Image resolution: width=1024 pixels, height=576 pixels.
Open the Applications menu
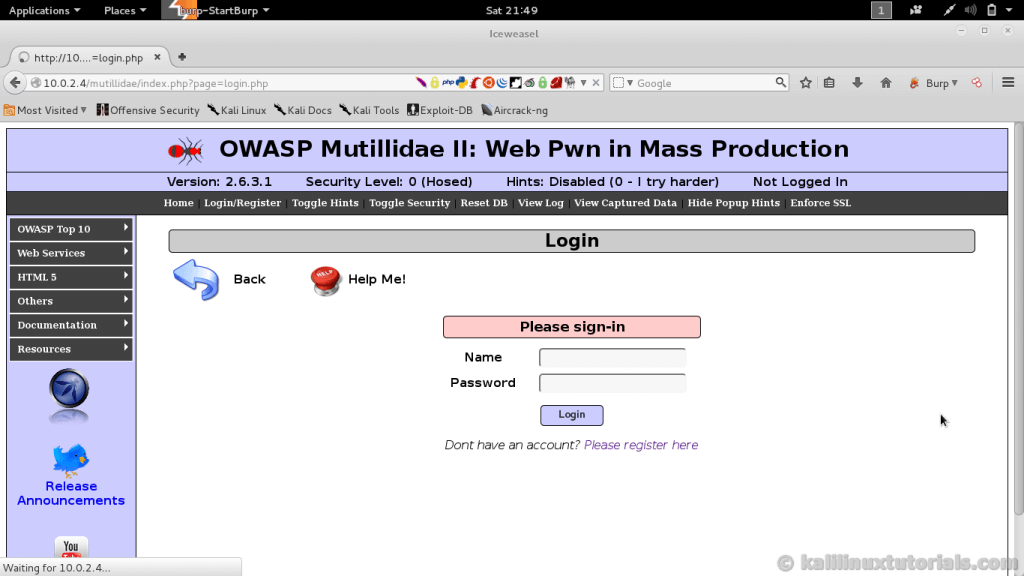44,10
